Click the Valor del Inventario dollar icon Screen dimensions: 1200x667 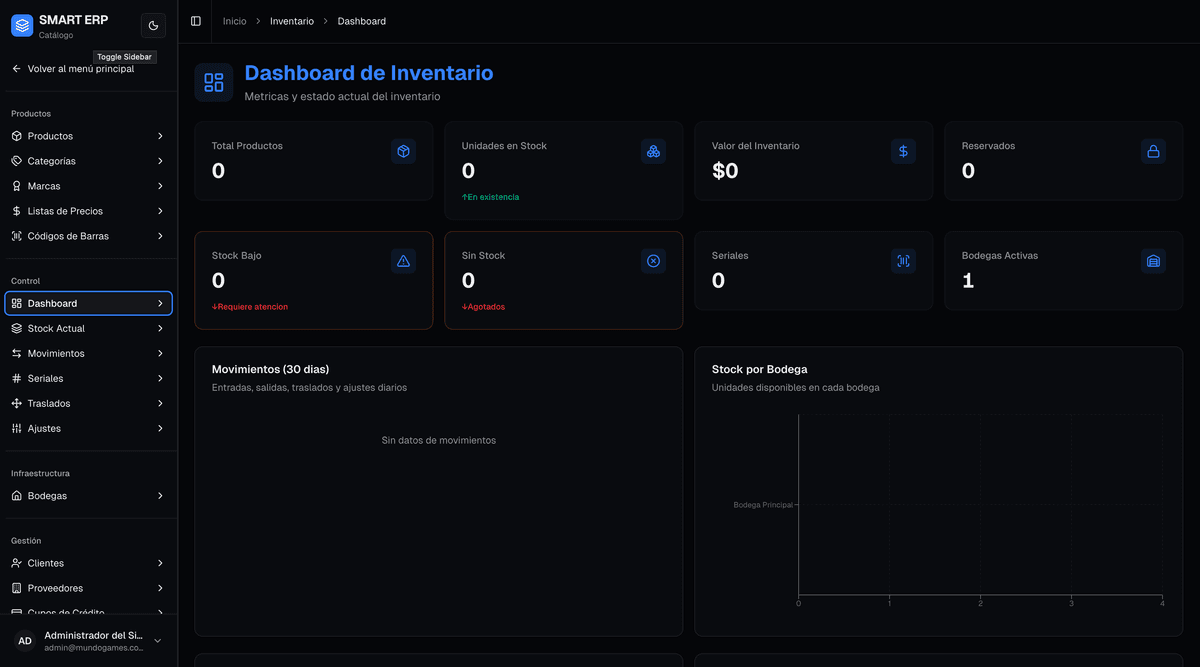click(x=903, y=151)
